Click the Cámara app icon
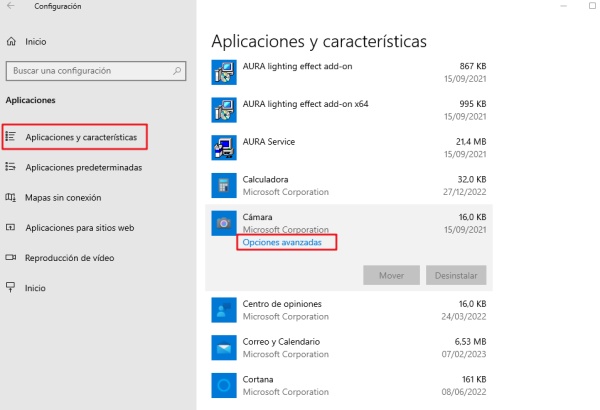The width and height of the screenshot is (600, 410). click(224, 223)
